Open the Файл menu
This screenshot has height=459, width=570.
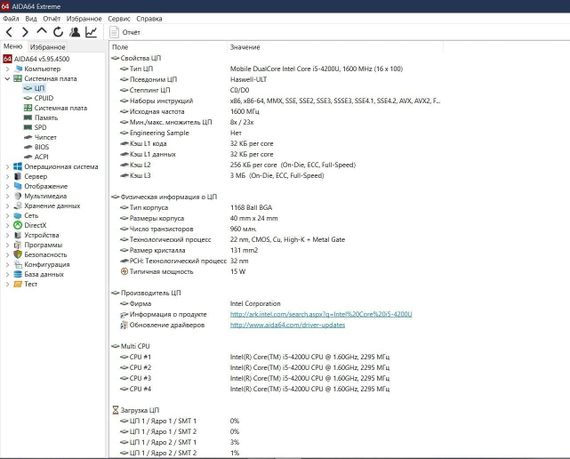click(11, 19)
